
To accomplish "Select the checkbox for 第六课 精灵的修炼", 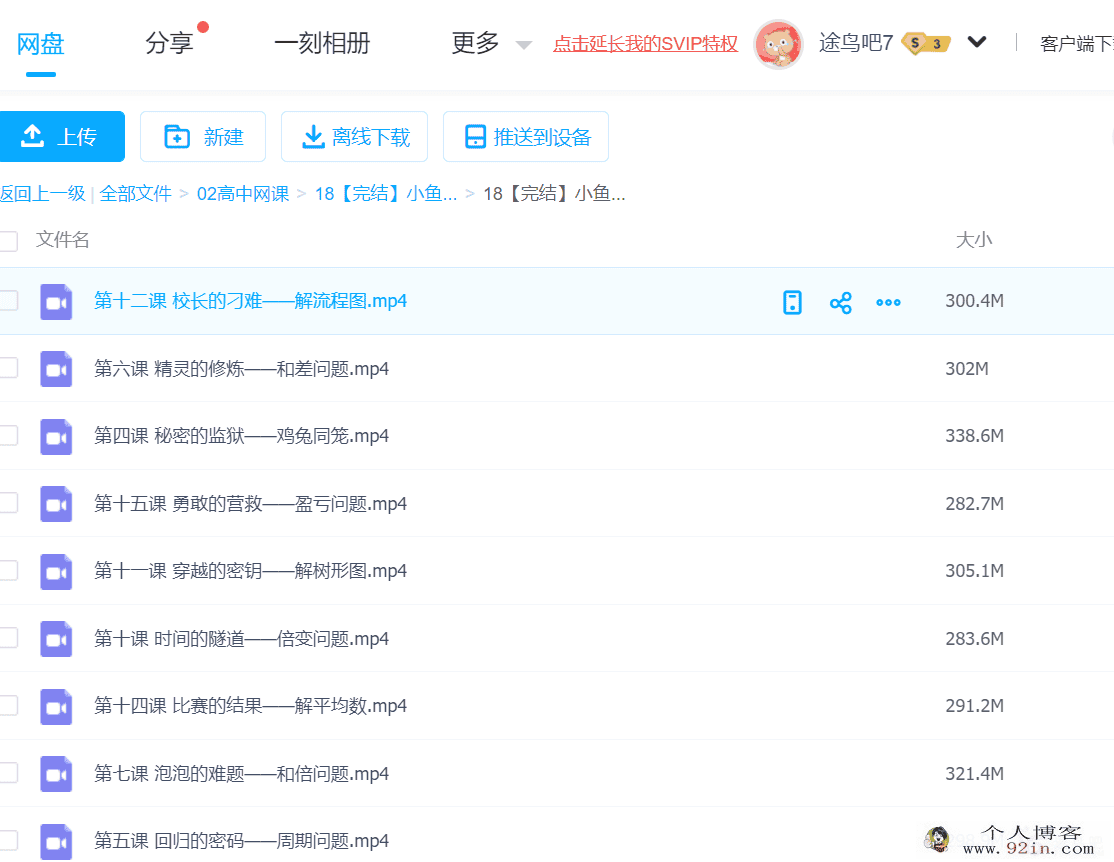I will pyautogui.click(x=8, y=368).
